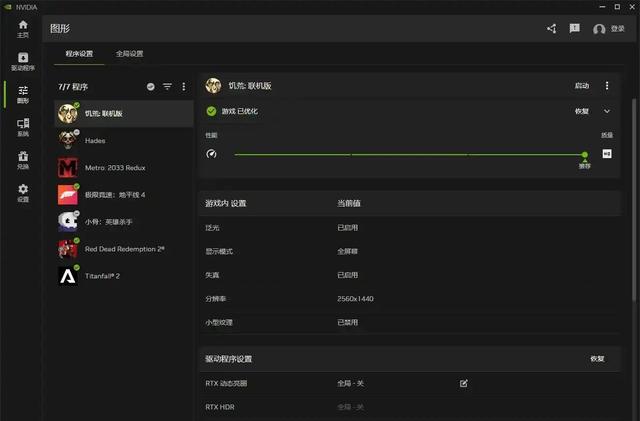Click the RTX HDR setting row

coord(410,407)
